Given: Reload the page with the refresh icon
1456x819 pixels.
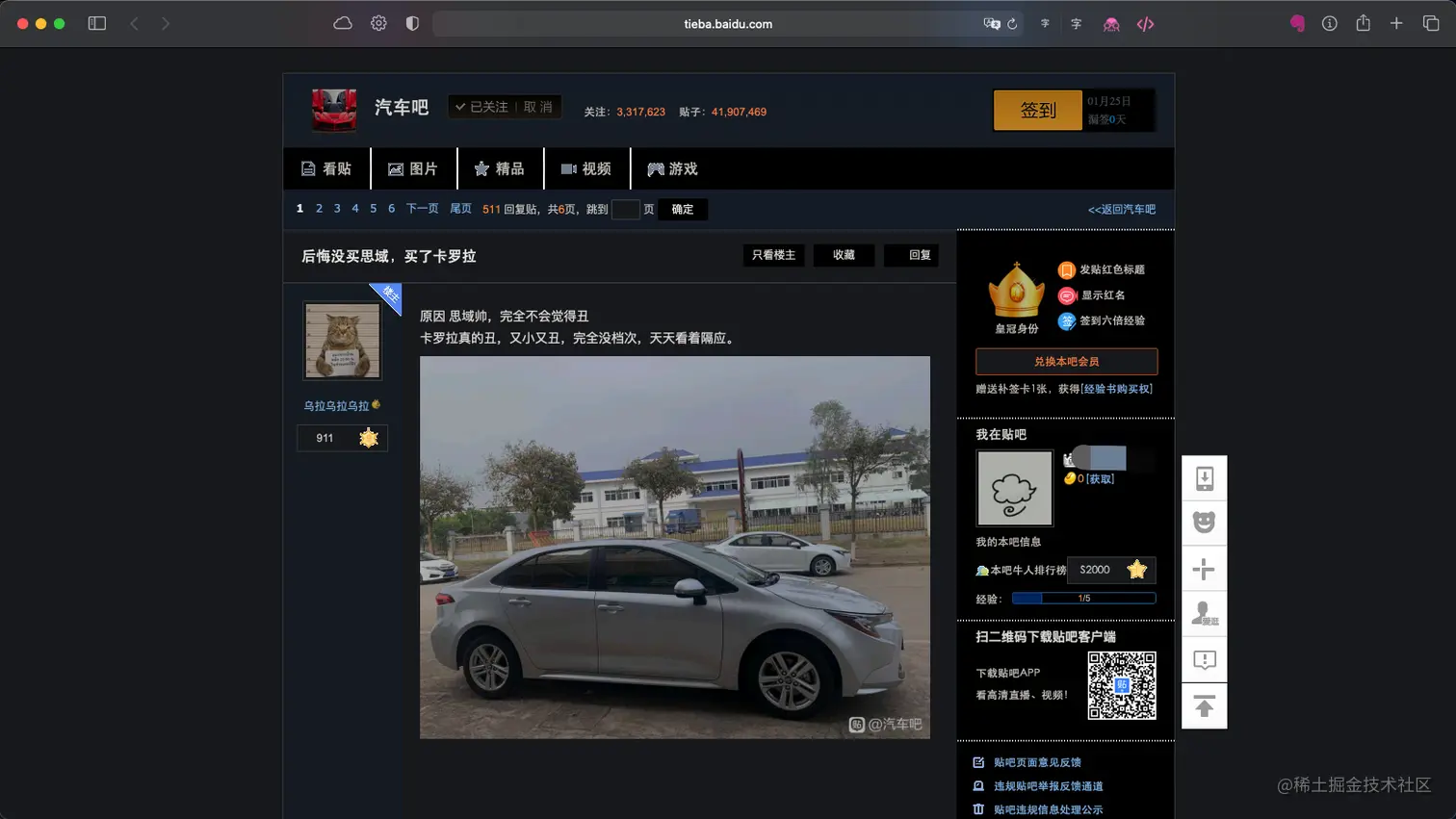Looking at the screenshot, I should pos(1012,24).
